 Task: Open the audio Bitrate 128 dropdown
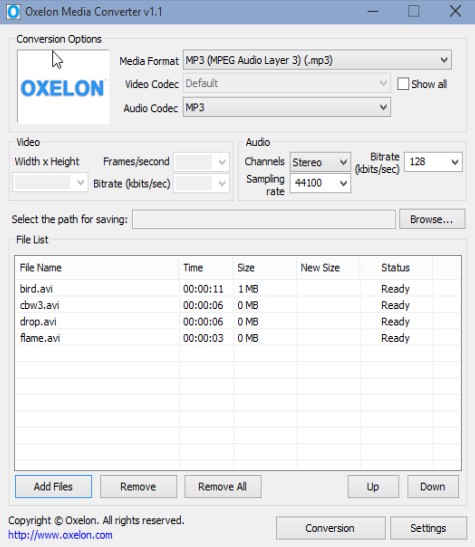[433, 162]
